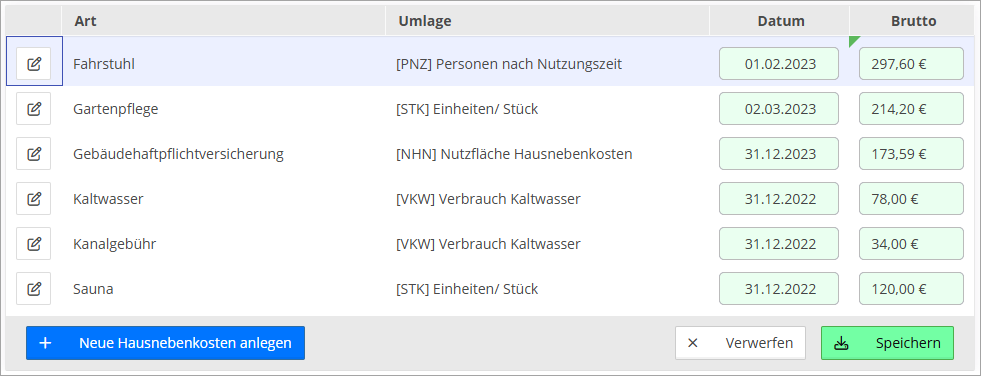The height and width of the screenshot is (376, 981).
Task: Edit the Kanalgebühr row
Action: coord(34,244)
